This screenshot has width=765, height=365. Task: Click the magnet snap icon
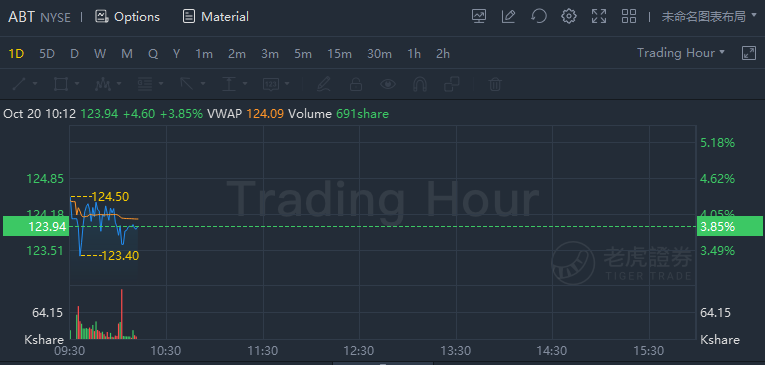tap(420, 84)
